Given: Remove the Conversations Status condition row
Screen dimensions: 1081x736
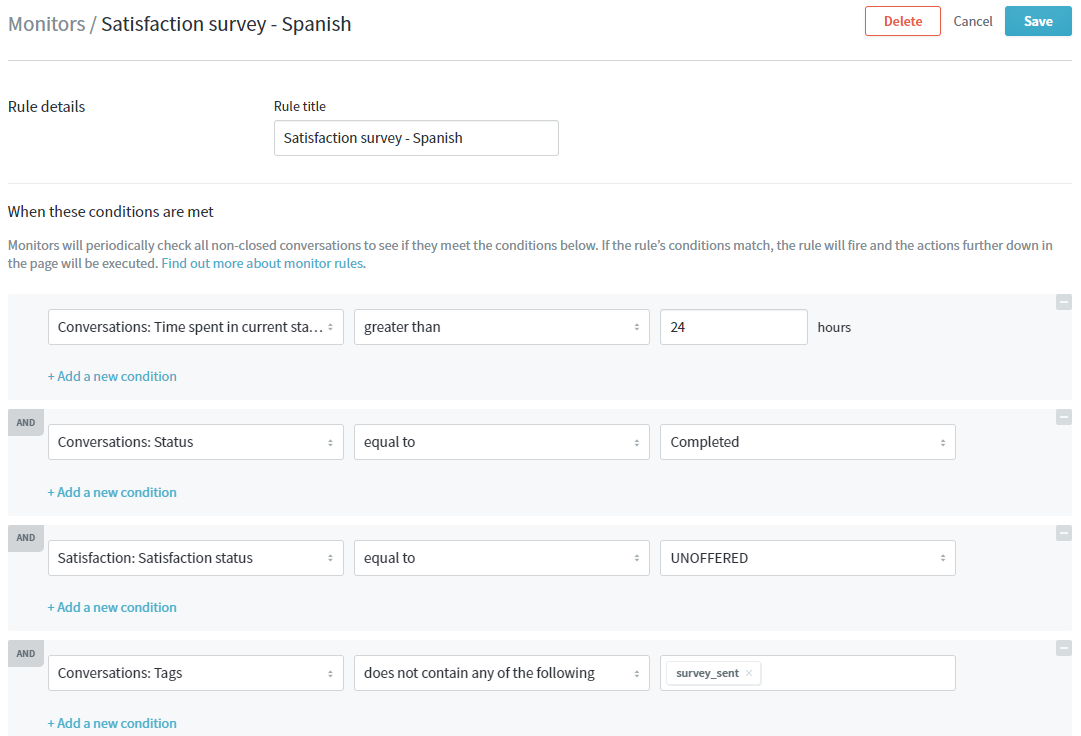Looking at the screenshot, I should (1063, 418).
